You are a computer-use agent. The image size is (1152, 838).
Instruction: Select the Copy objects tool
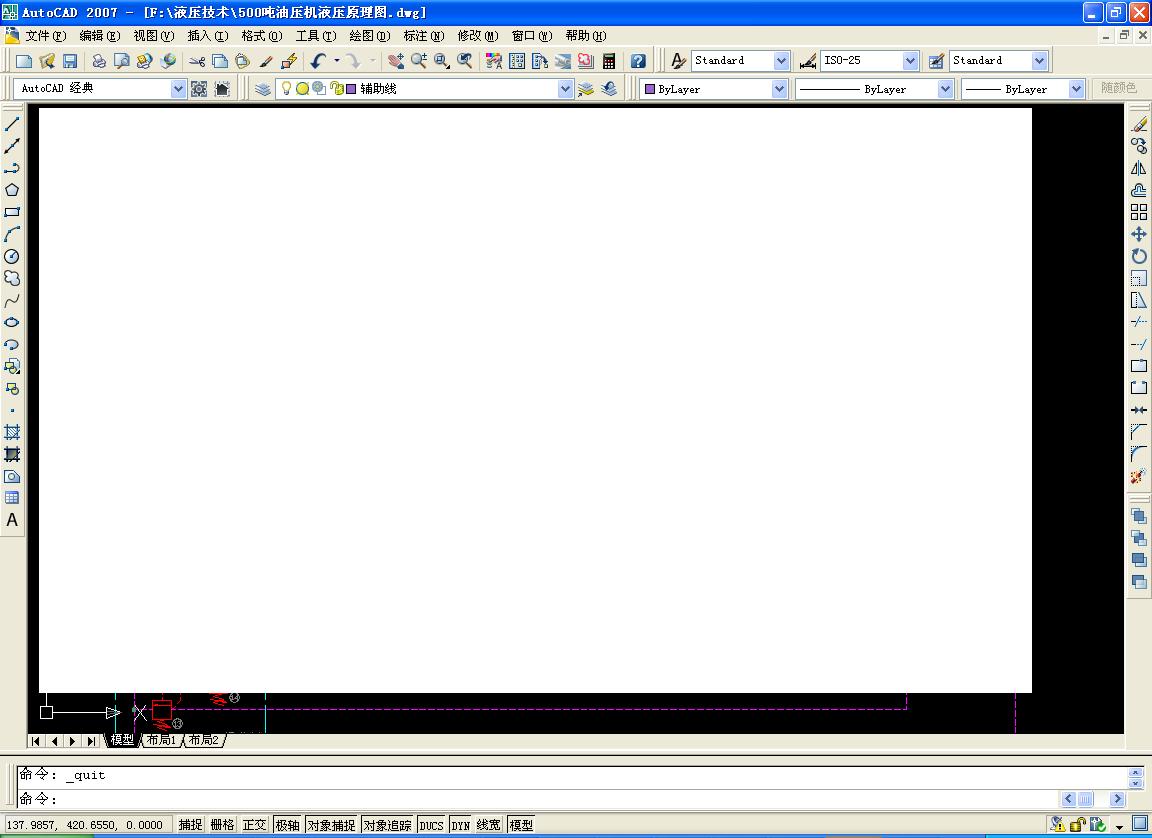1139,146
